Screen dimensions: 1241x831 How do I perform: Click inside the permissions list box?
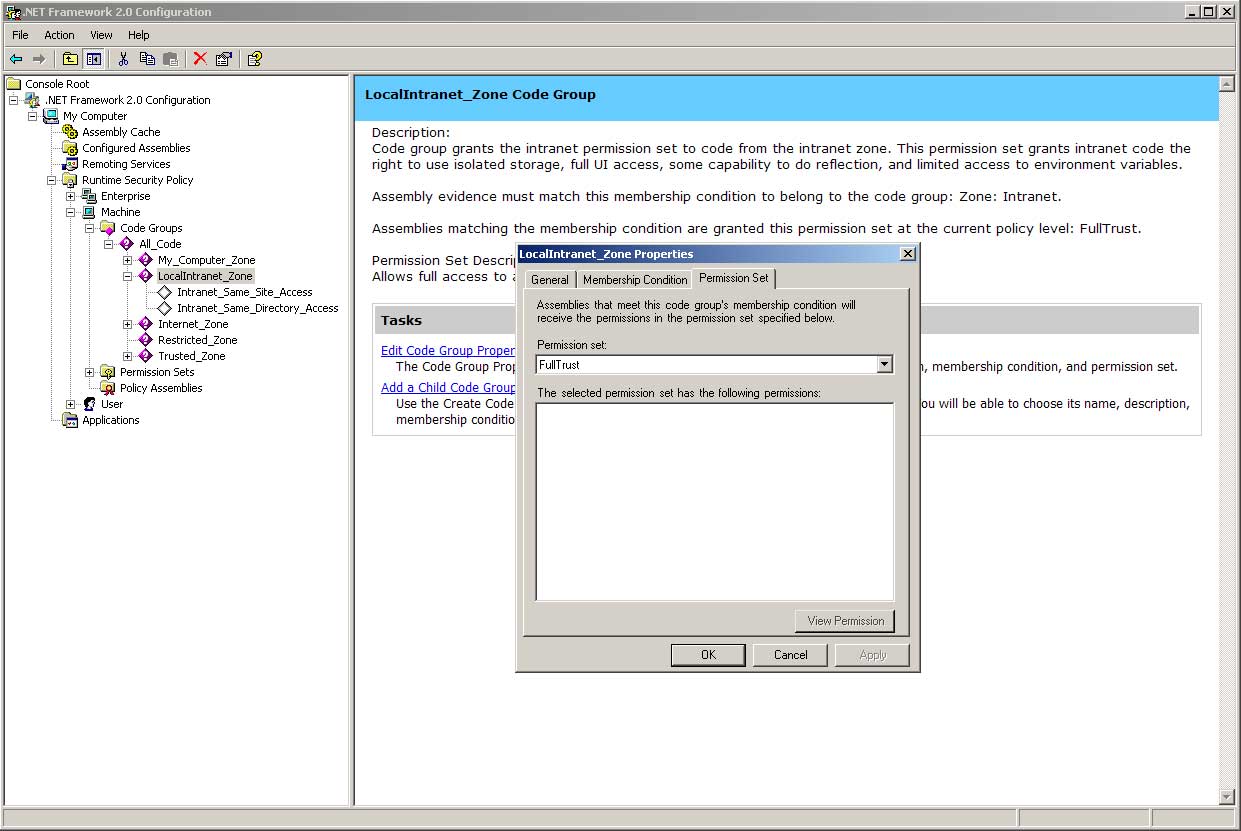714,502
